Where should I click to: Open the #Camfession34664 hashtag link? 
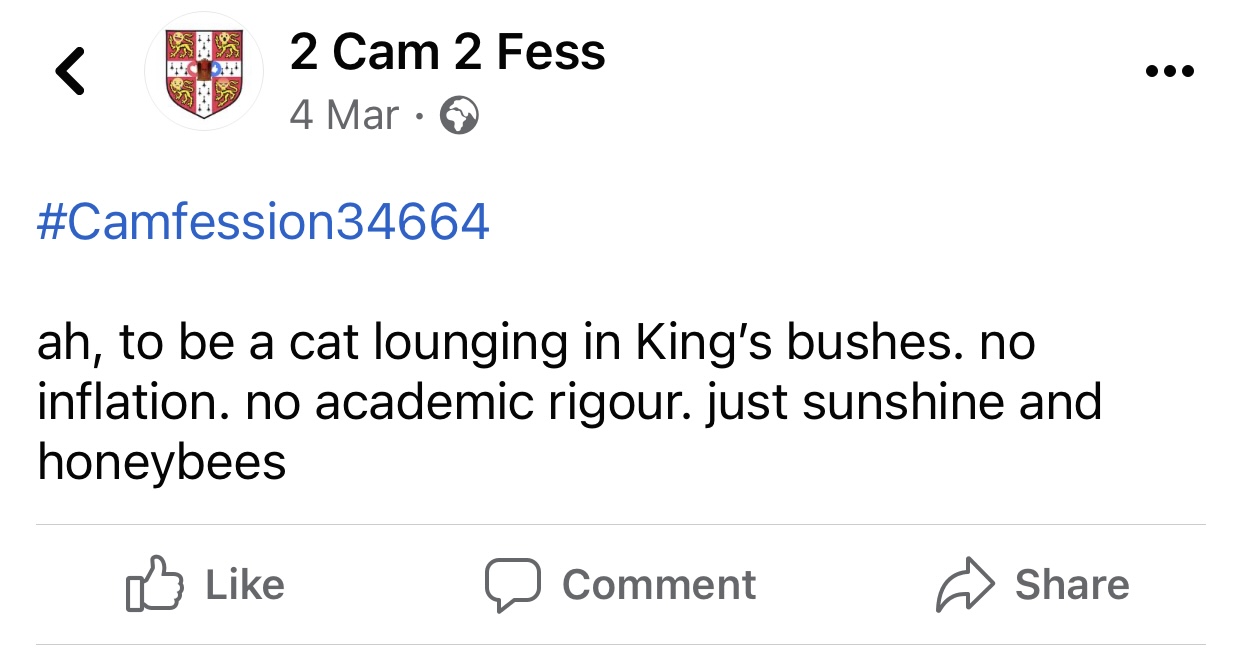click(x=264, y=221)
